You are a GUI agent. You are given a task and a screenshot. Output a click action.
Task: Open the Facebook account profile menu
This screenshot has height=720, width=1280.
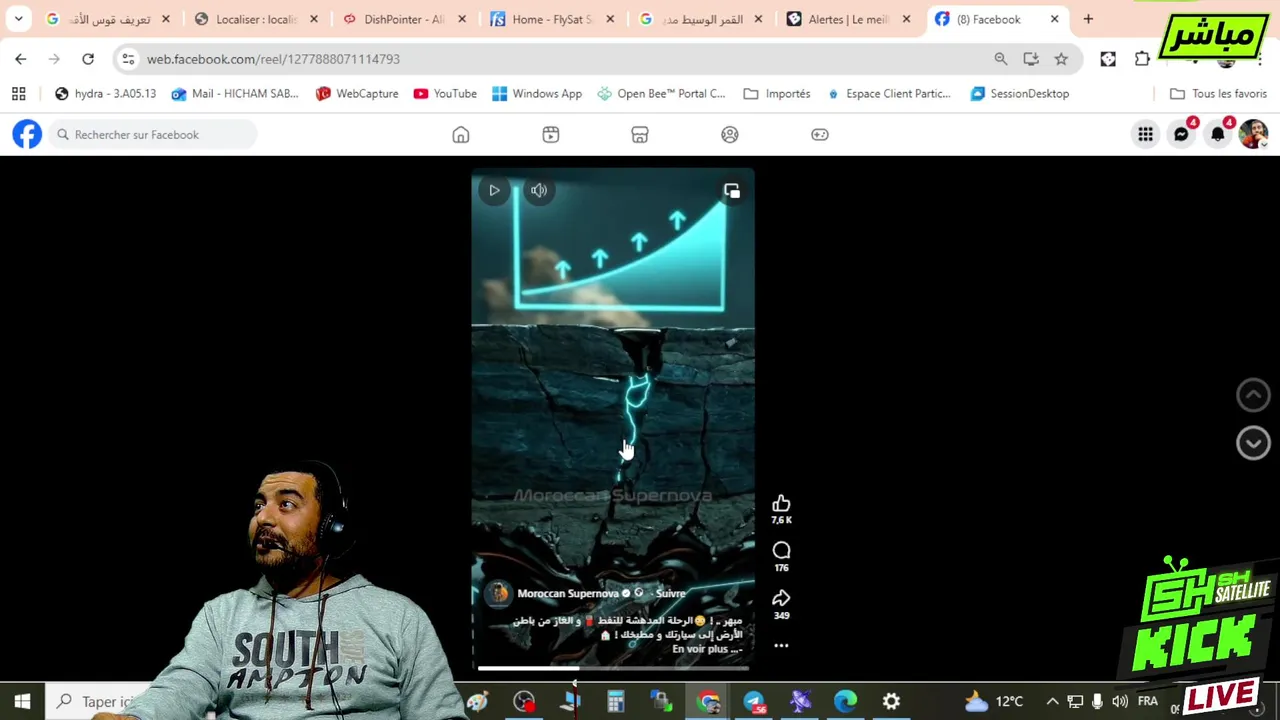(x=1253, y=134)
